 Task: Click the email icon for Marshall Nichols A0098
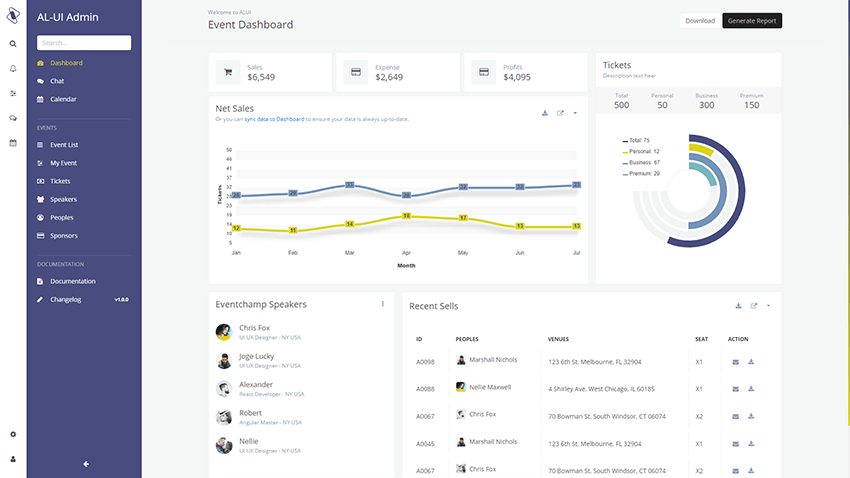(x=736, y=362)
